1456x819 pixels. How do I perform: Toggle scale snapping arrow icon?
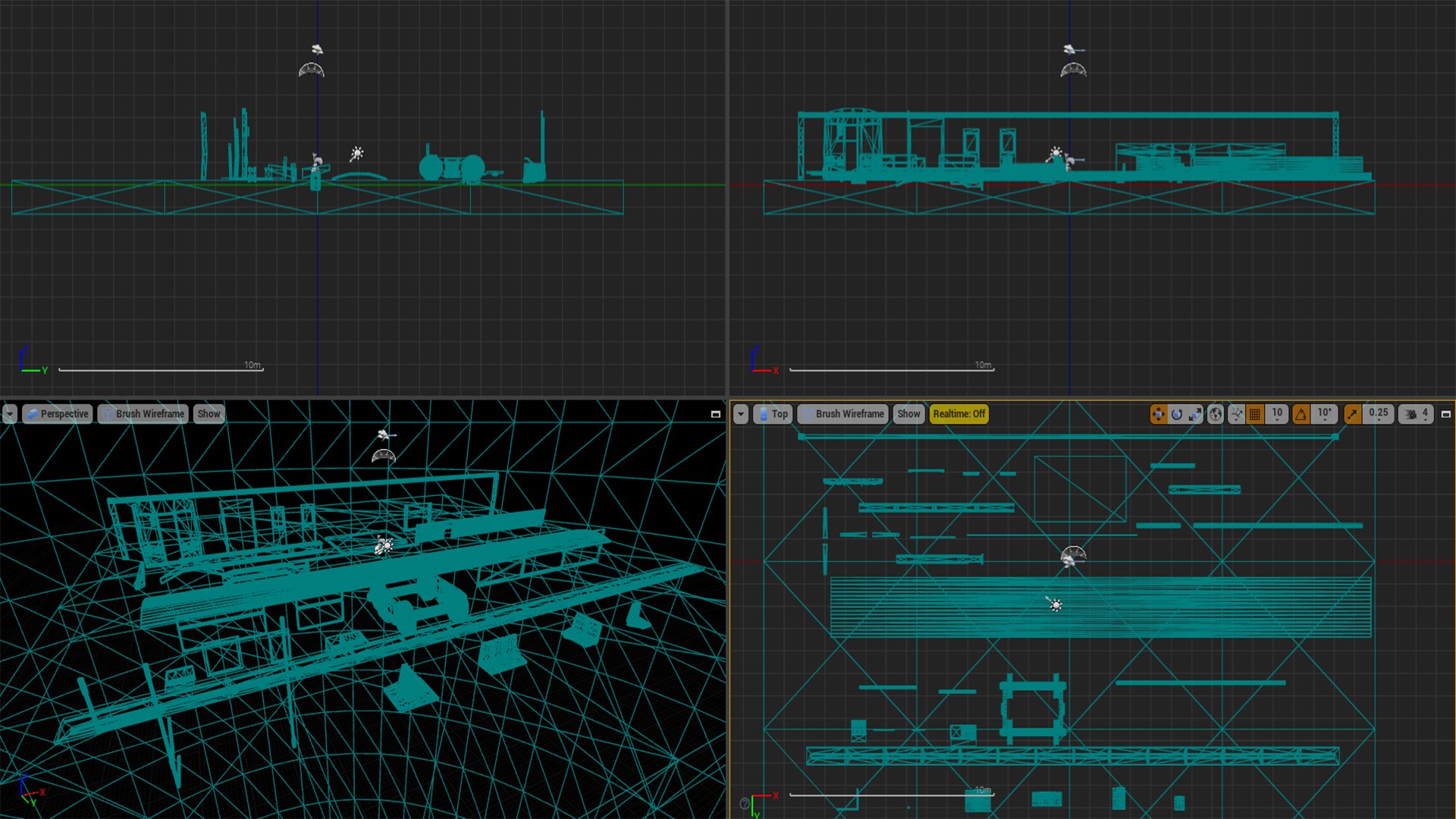(x=1353, y=414)
